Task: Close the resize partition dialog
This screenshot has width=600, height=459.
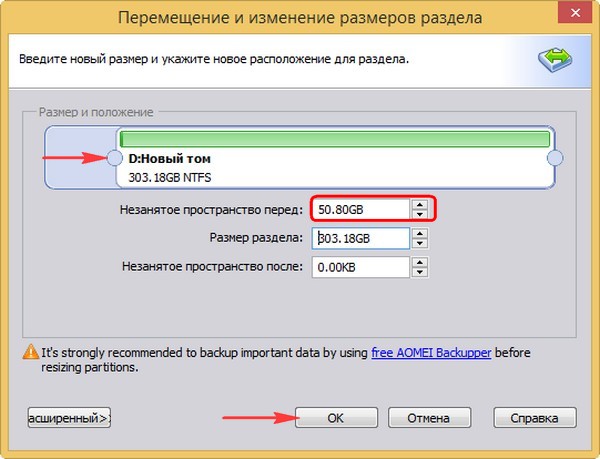Action: click(x=575, y=13)
